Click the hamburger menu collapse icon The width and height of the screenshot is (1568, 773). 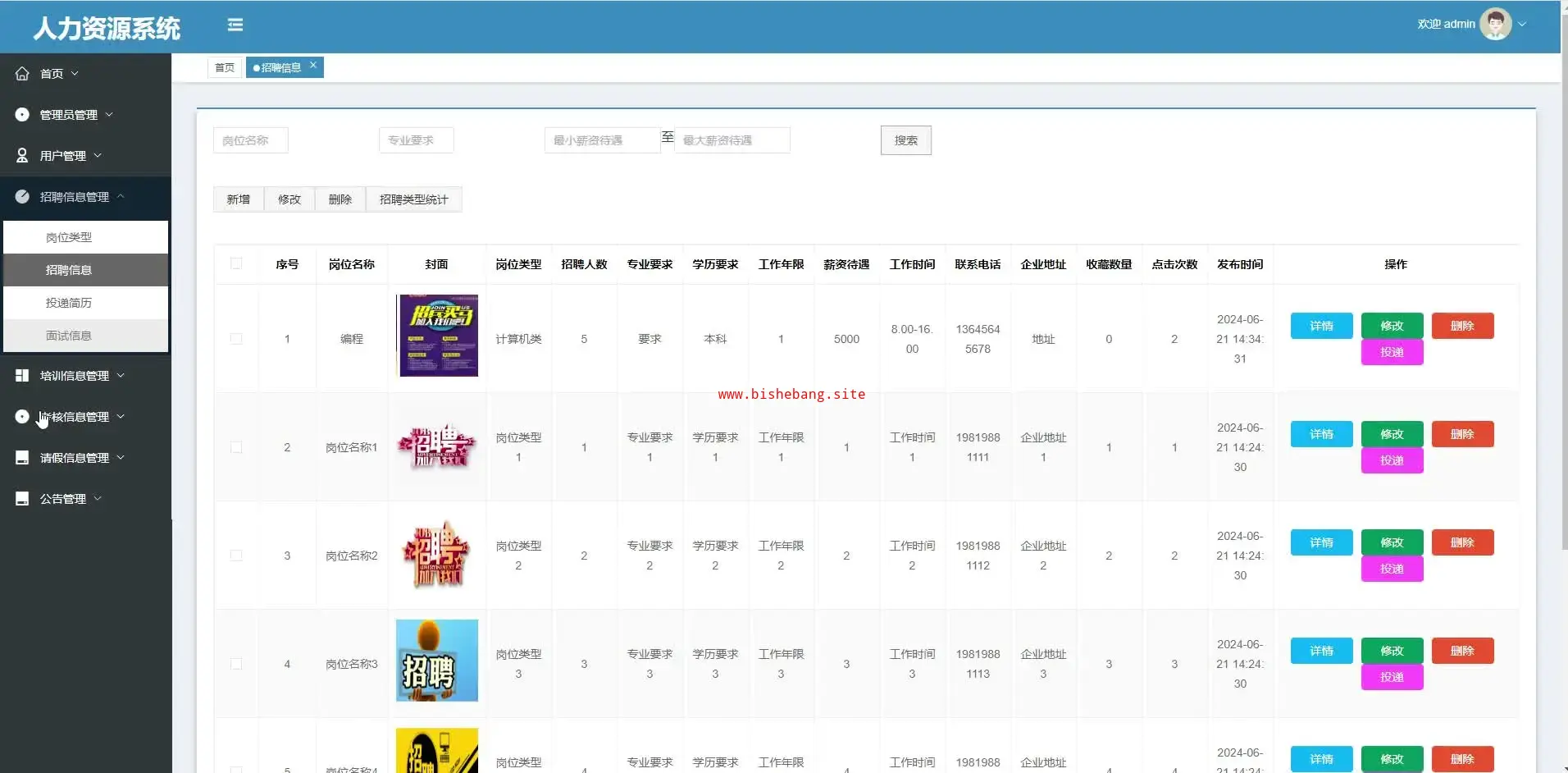(235, 25)
